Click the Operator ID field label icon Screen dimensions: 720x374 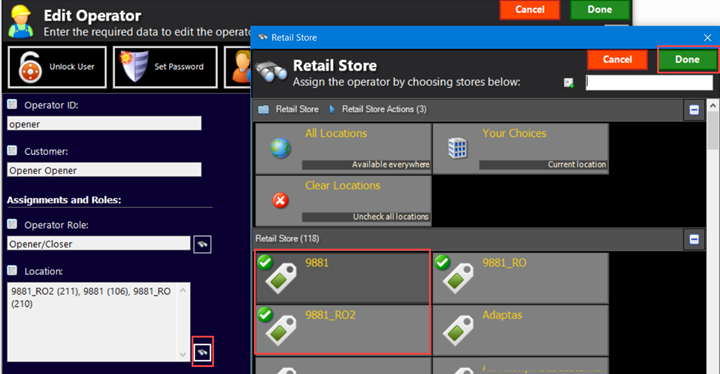[x=12, y=104]
